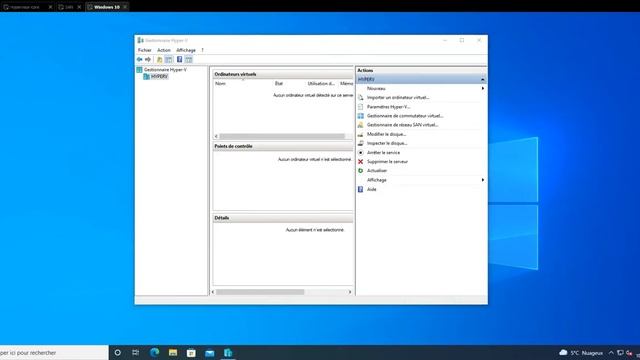640x360 pixels.
Task: Click Actualiser in Actions pane
Action: pos(377,171)
